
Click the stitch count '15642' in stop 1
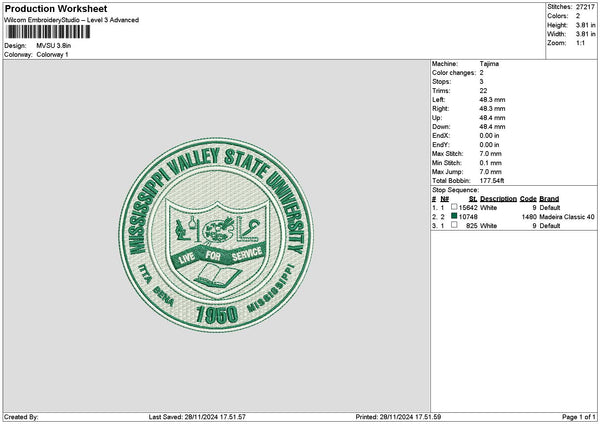click(x=468, y=208)
